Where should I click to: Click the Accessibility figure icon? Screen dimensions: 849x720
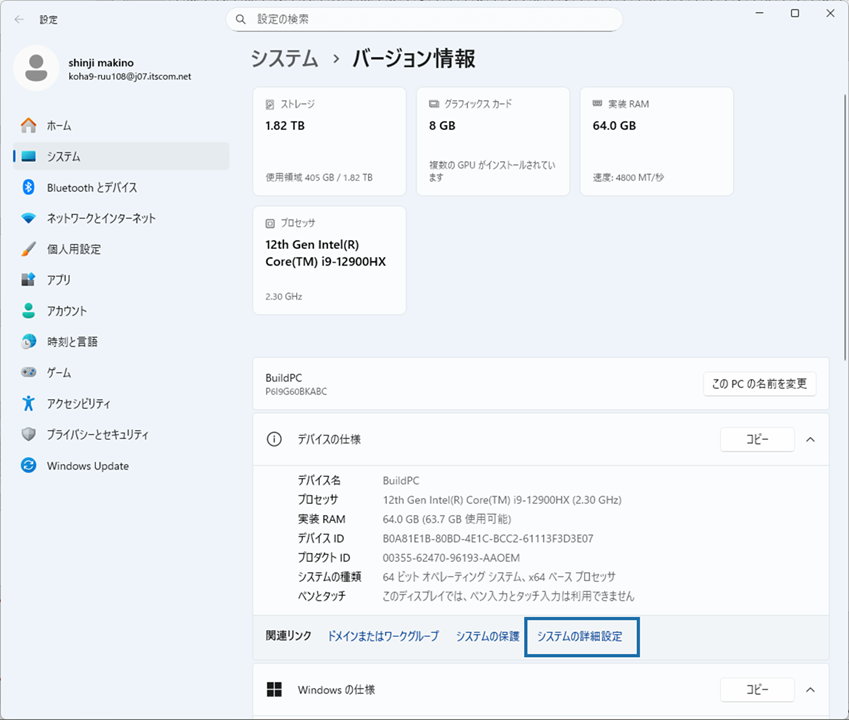29,403
